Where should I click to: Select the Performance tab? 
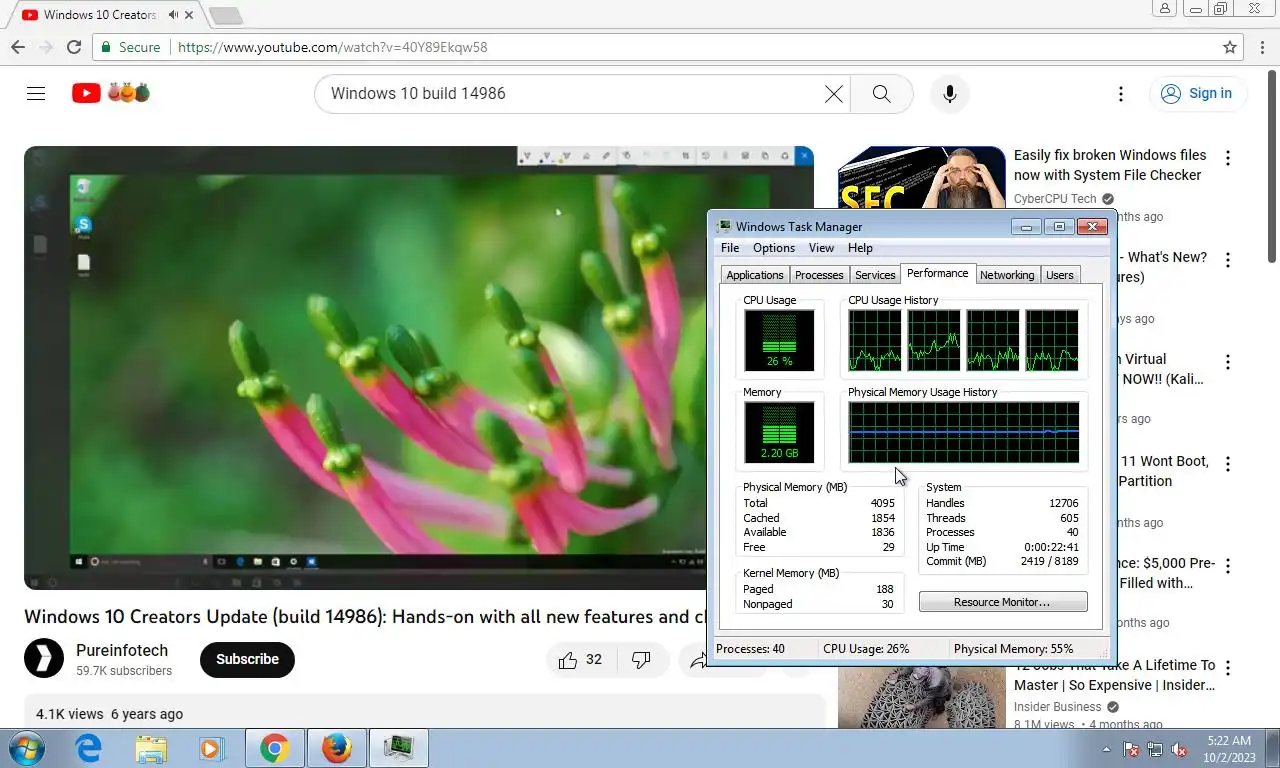point(938,273)
